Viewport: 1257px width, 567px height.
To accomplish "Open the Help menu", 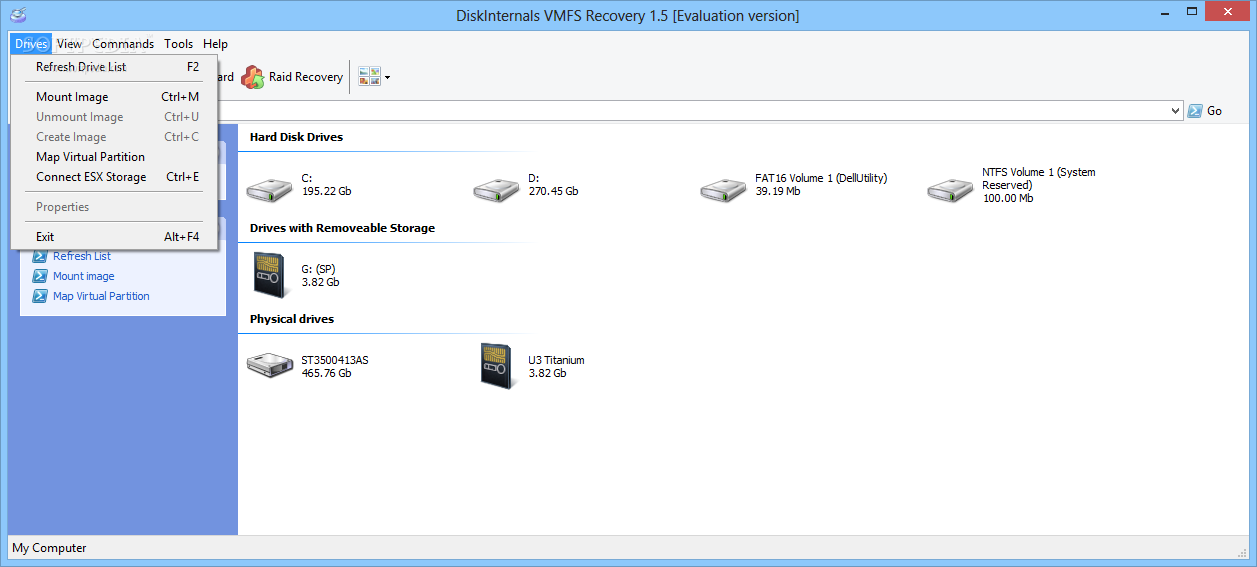I will coord(215,44).
